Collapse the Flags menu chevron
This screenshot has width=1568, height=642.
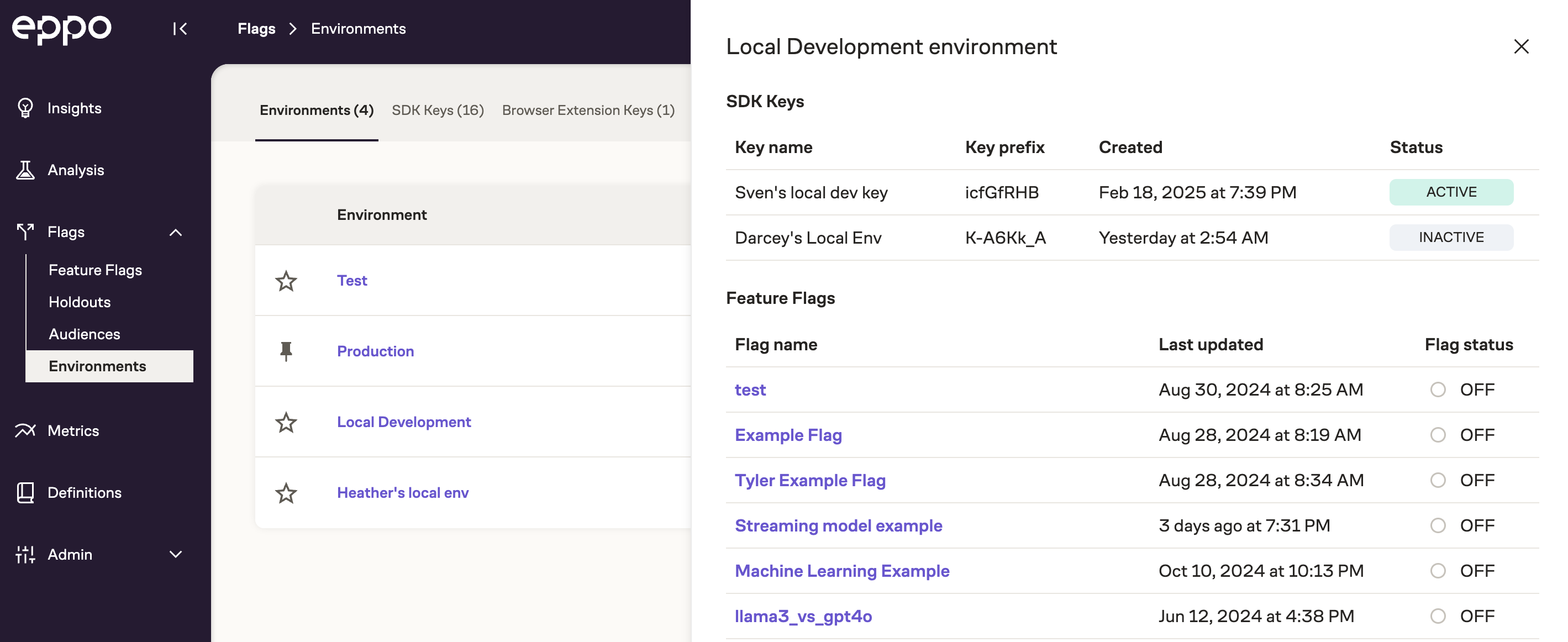pyautogui.click(x=175, y=232)
